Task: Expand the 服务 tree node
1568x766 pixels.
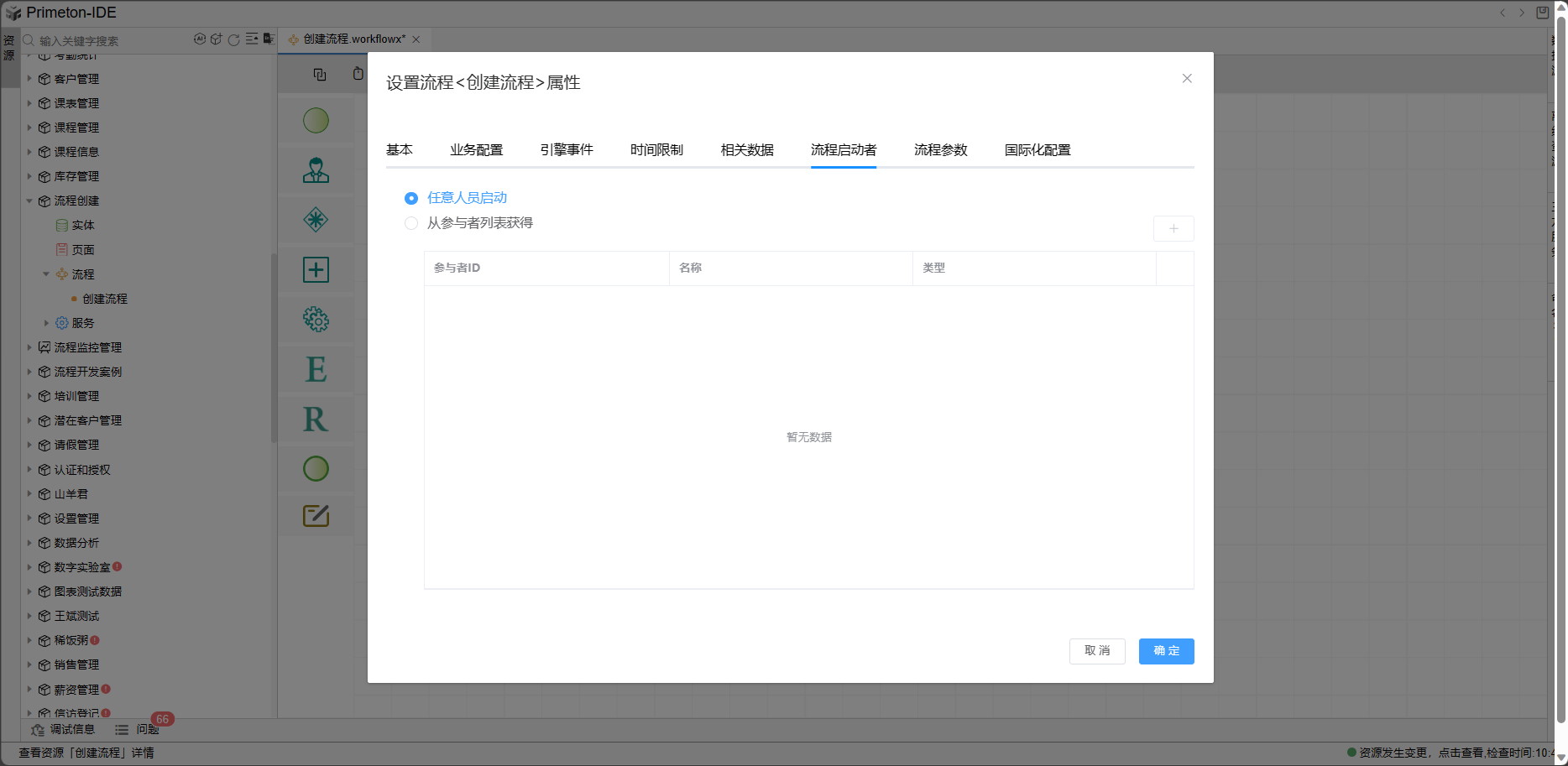Action: tap(46, 323)
